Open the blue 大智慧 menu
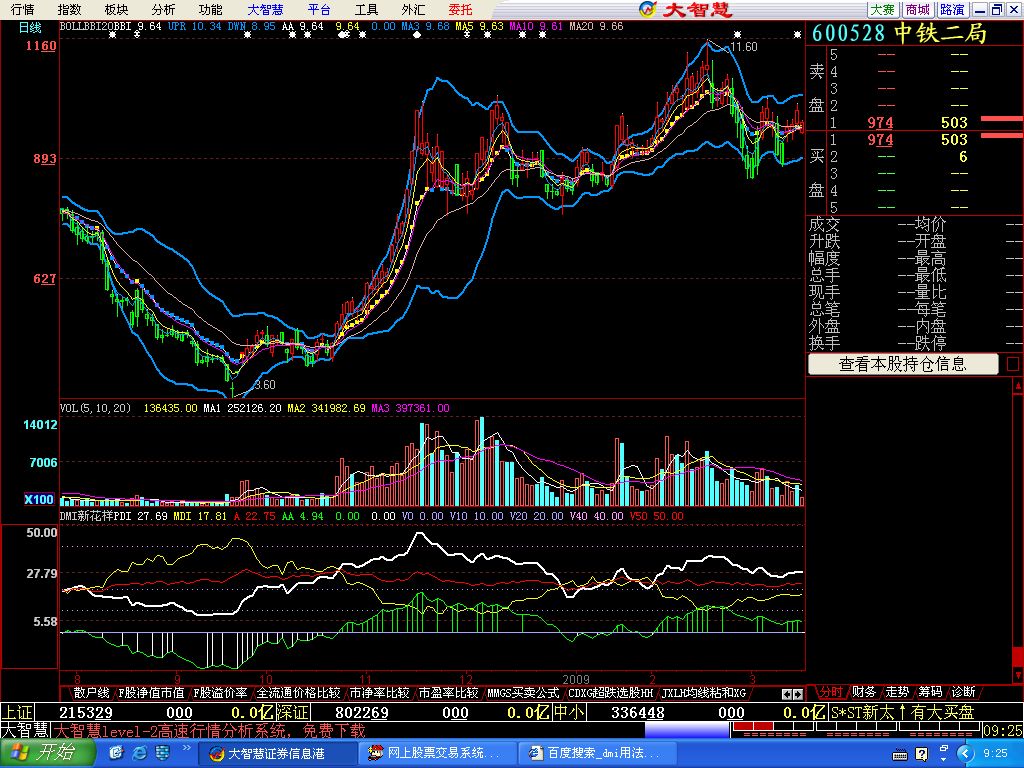The width and height of the screenshot is (1024, 768). tap(266, 9)
